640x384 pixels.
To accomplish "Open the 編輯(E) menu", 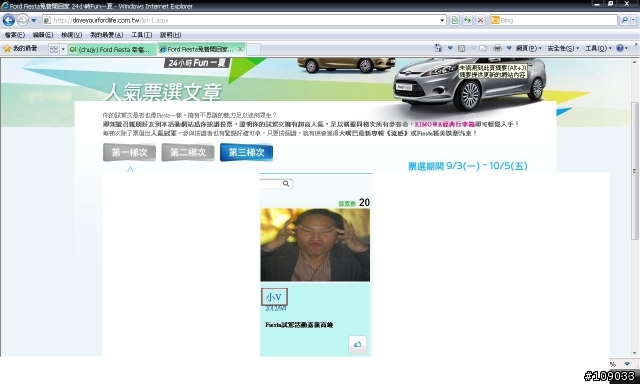I will coord(43,35).
